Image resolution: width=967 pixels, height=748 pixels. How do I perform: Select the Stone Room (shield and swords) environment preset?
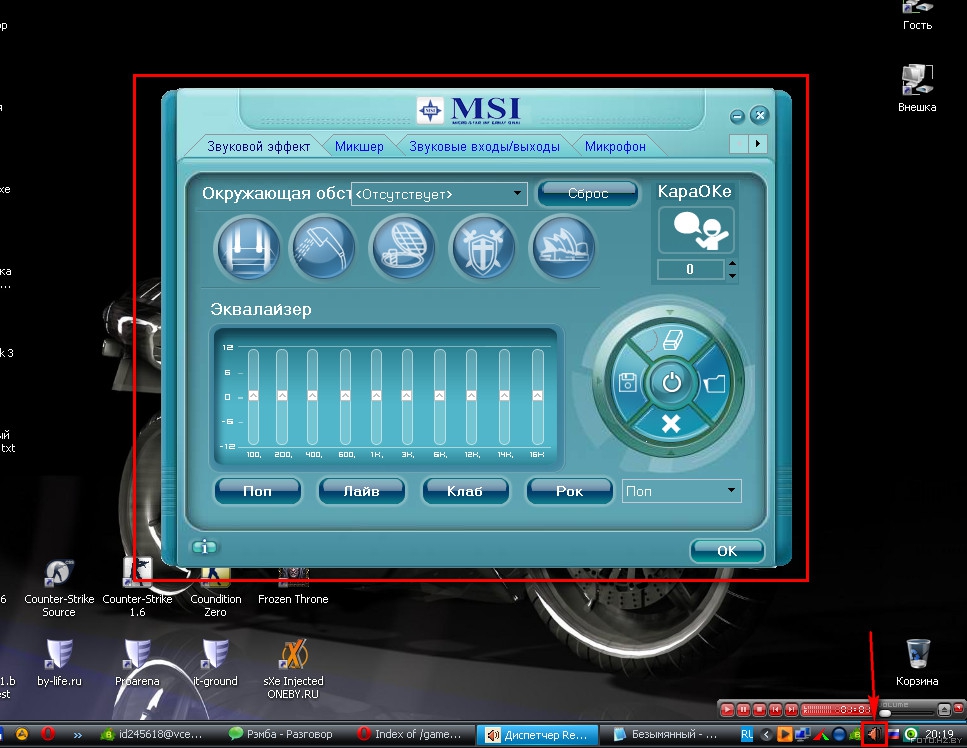[483, 249]
